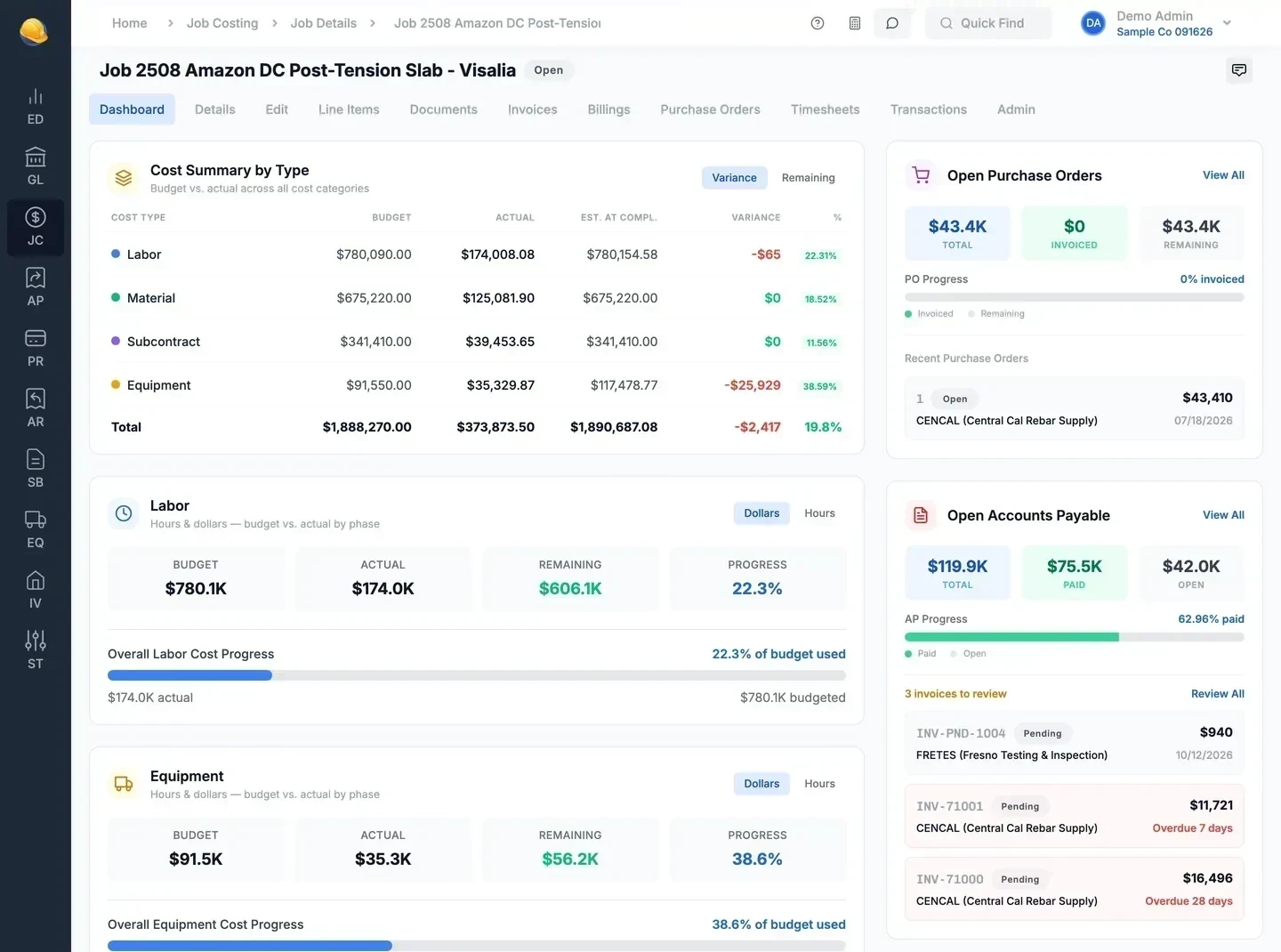
Task: Open the IV inventory module
Action: point(36,591)
